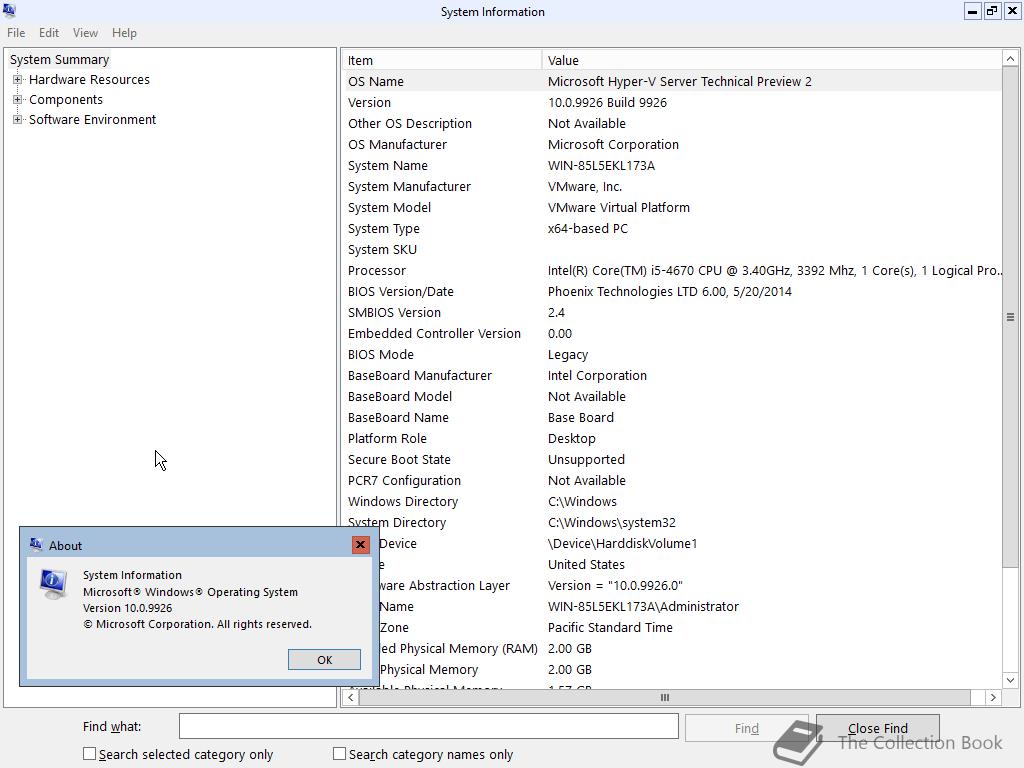Select the Other OS Description row
This screenshot has height=768, width=1024.
671,123
